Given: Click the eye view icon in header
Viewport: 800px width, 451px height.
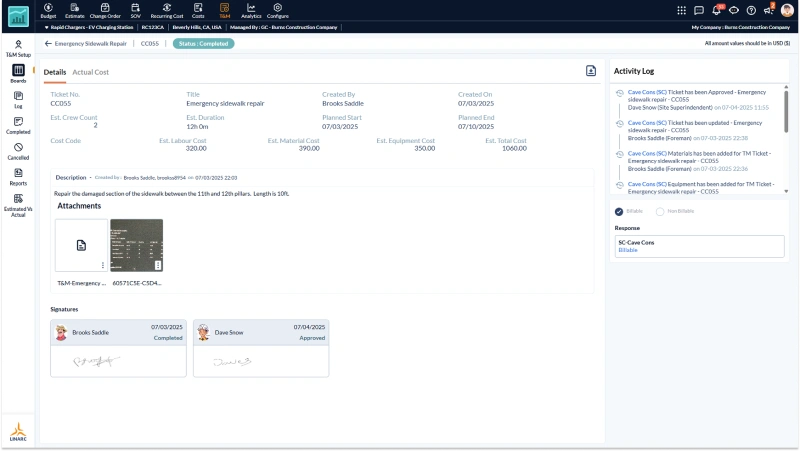Looking at the screenshot, I should (x=734, y=10).
